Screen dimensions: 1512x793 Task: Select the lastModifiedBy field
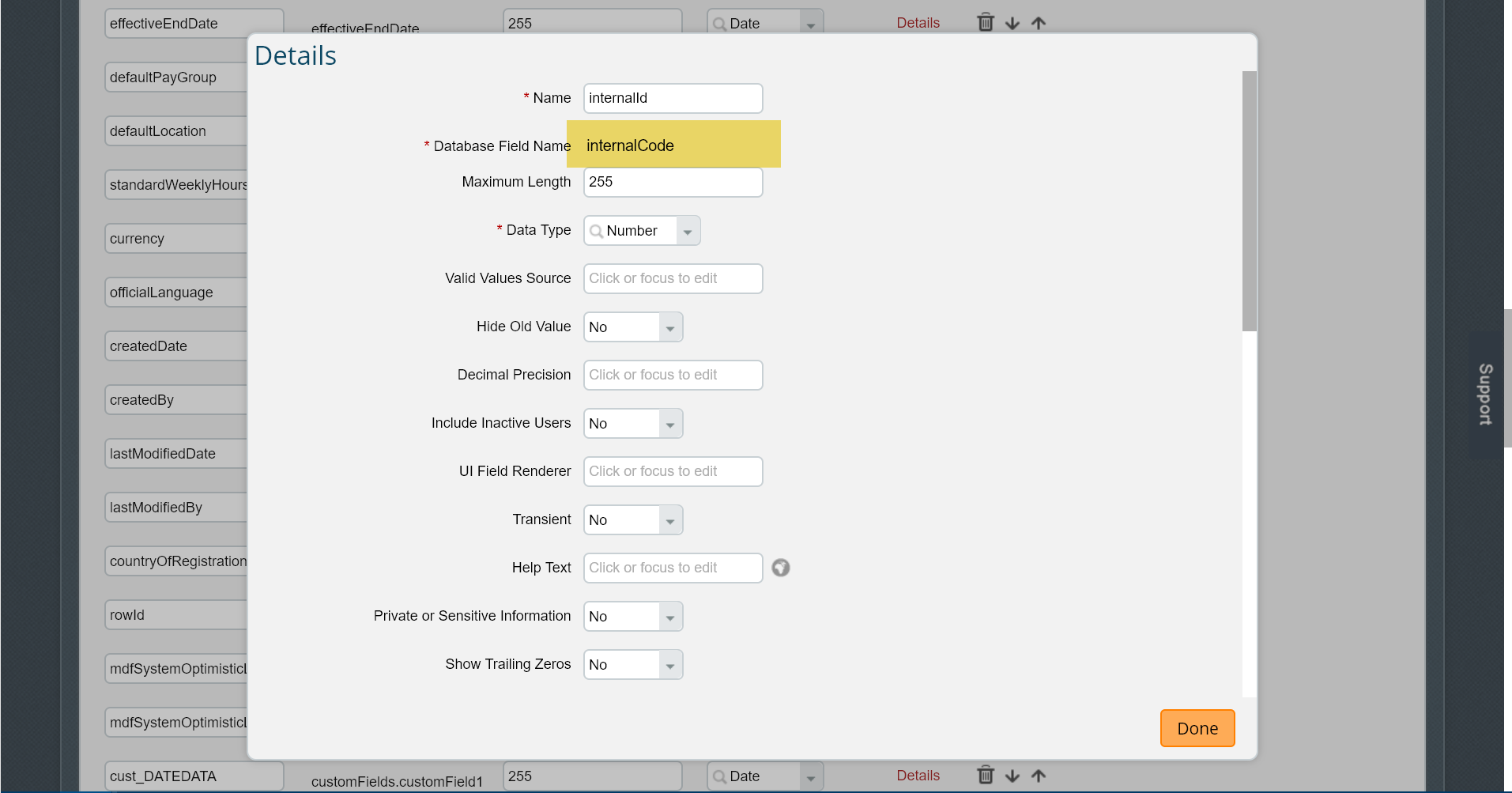click(x=176, y=508)
